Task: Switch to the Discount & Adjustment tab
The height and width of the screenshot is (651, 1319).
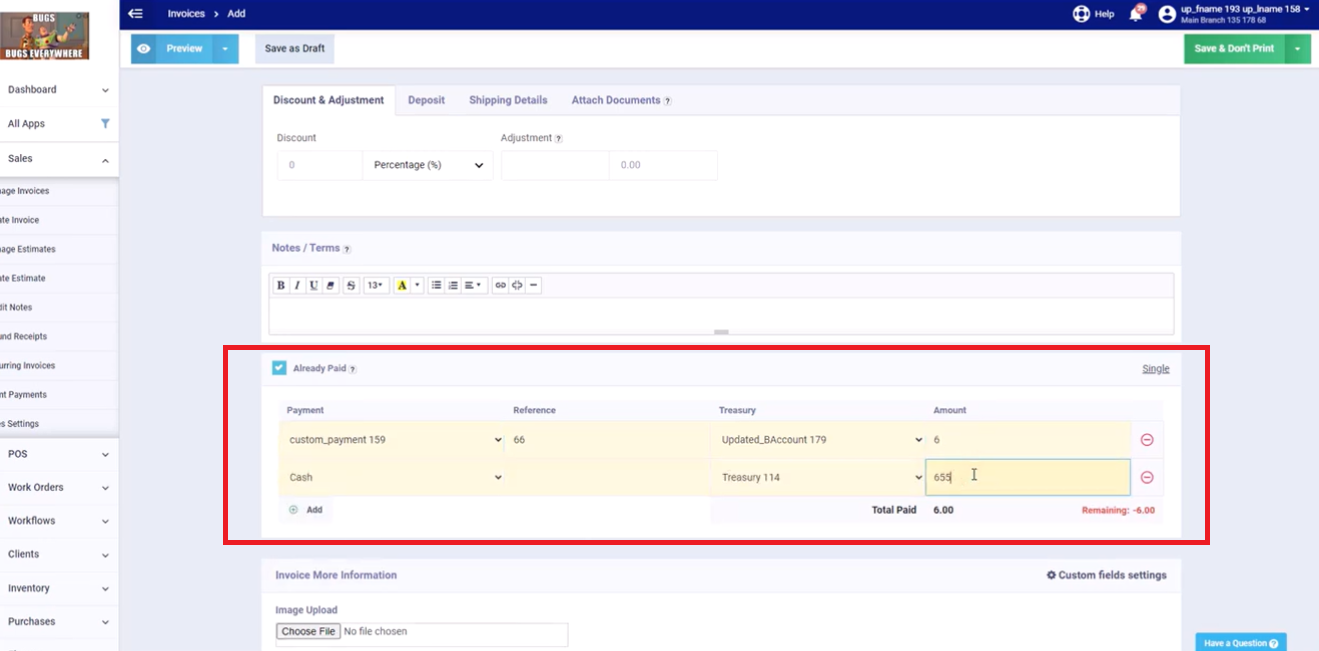Action: 329,100
